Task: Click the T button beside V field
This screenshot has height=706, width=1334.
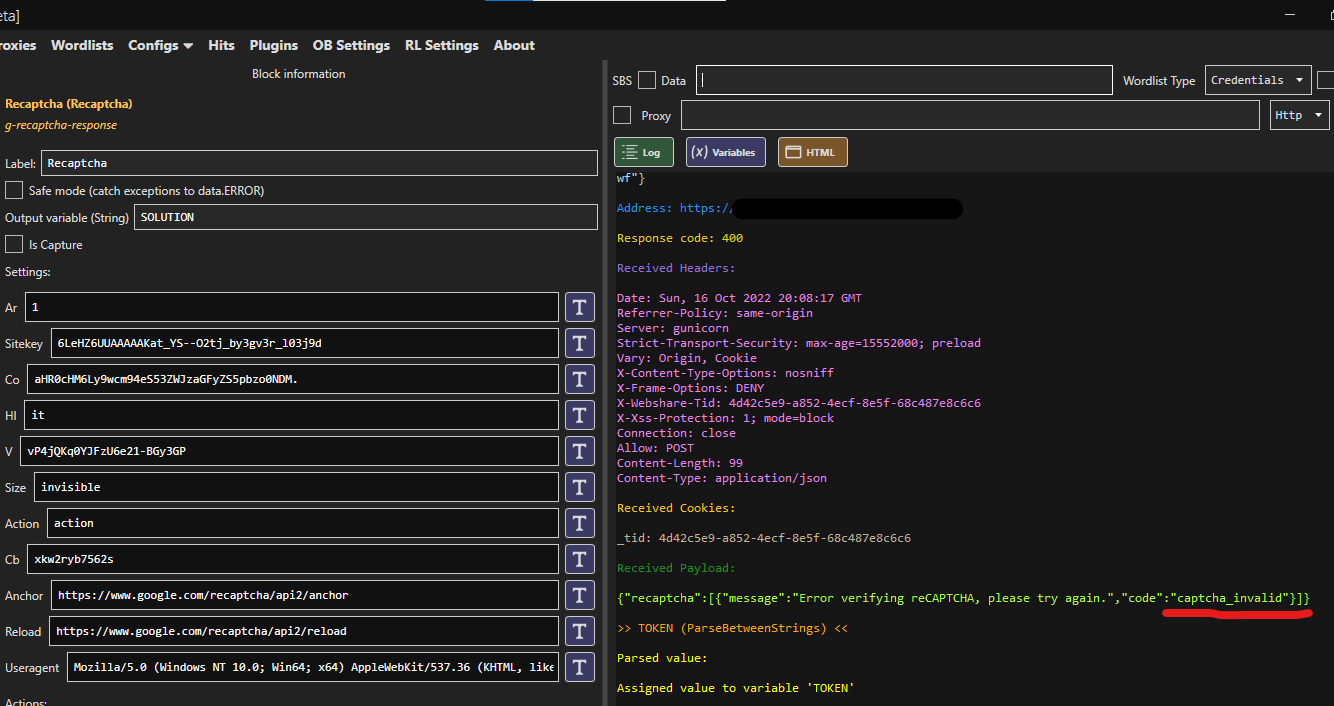Action: [x=580, y=451]
